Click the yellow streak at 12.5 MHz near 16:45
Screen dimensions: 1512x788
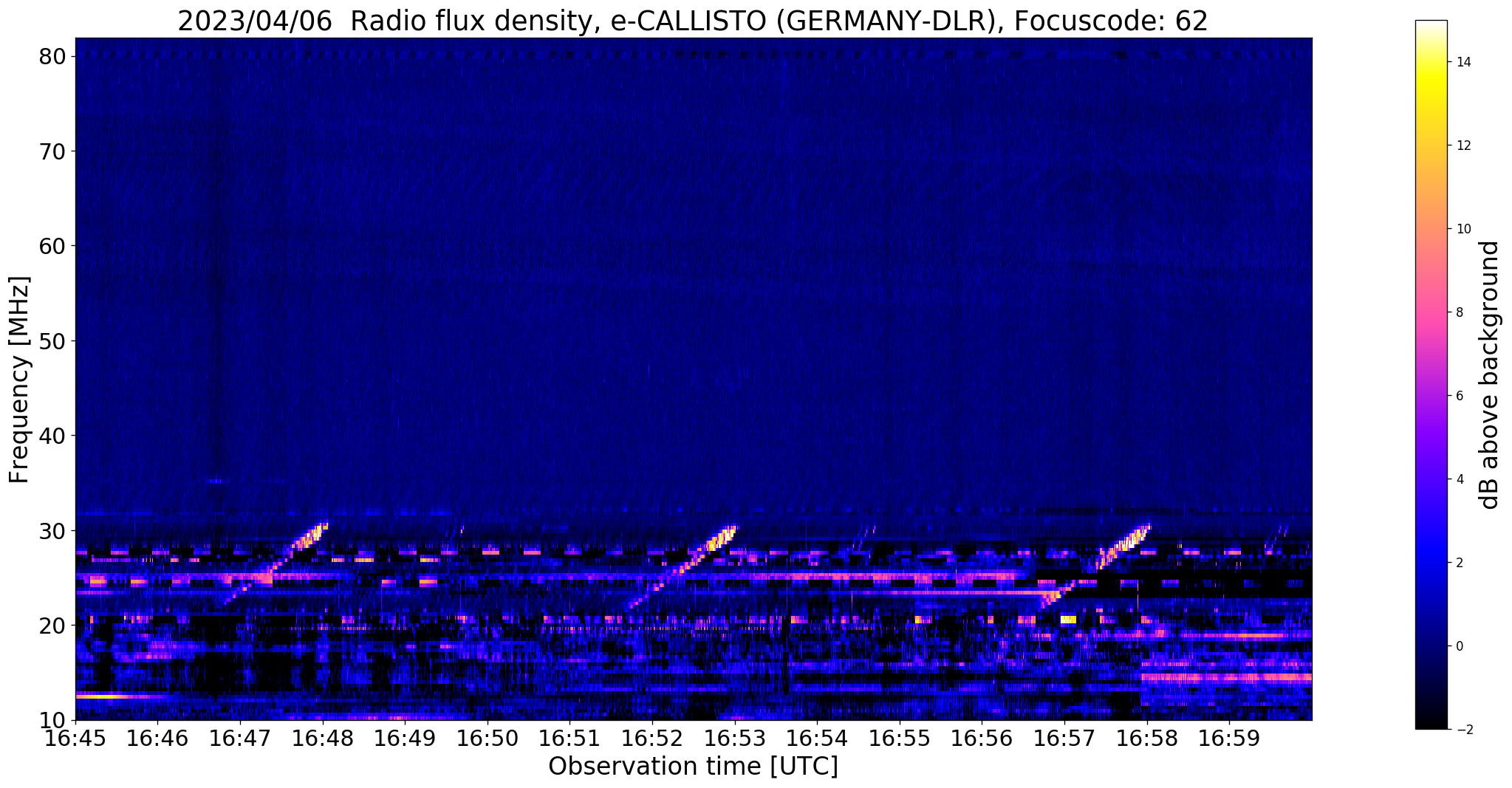coord(103,696)
